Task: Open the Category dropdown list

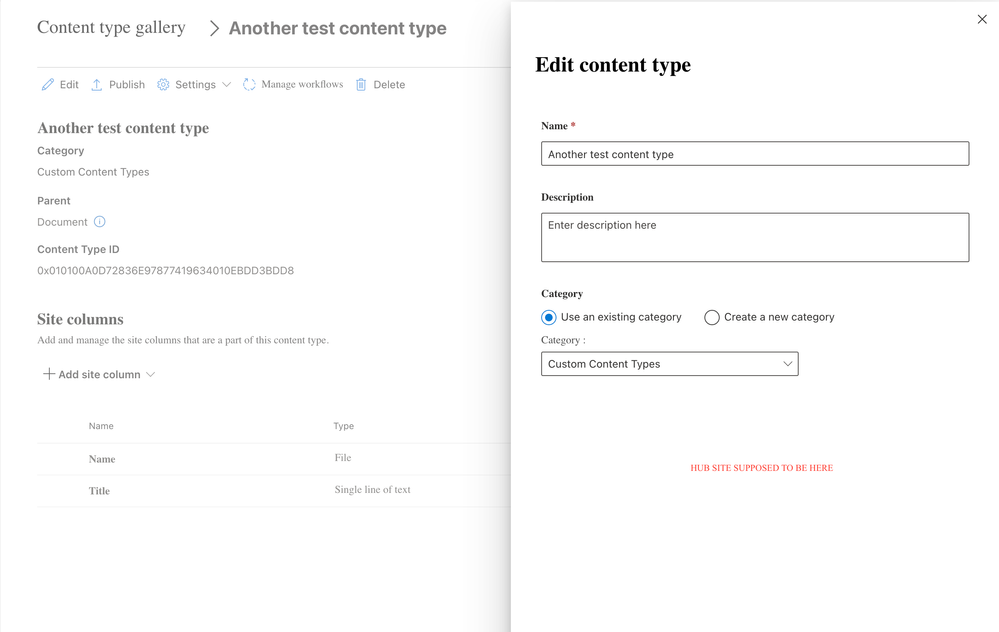Action: tap(669, 364)
